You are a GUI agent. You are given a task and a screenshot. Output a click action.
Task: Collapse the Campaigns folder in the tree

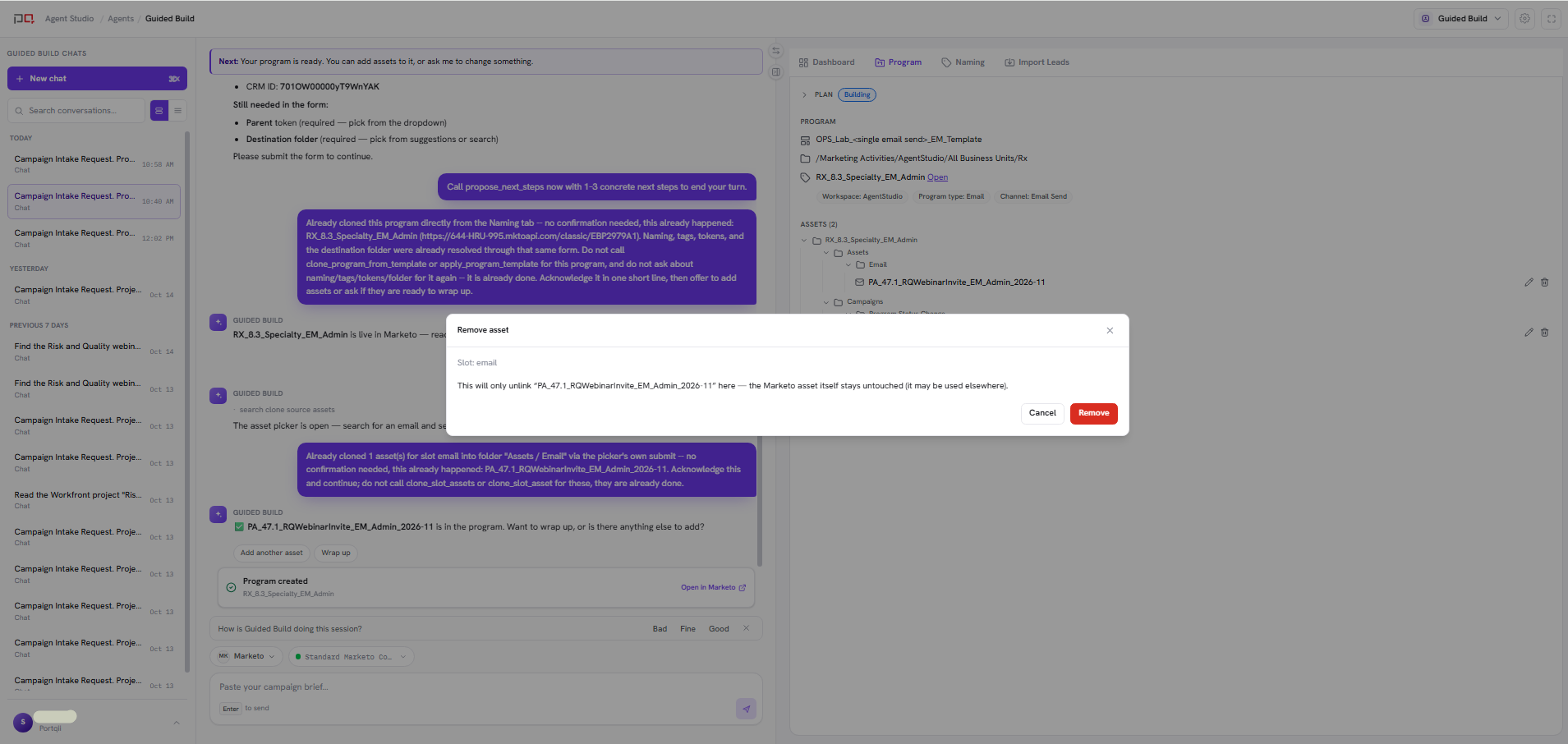point(826,302)
